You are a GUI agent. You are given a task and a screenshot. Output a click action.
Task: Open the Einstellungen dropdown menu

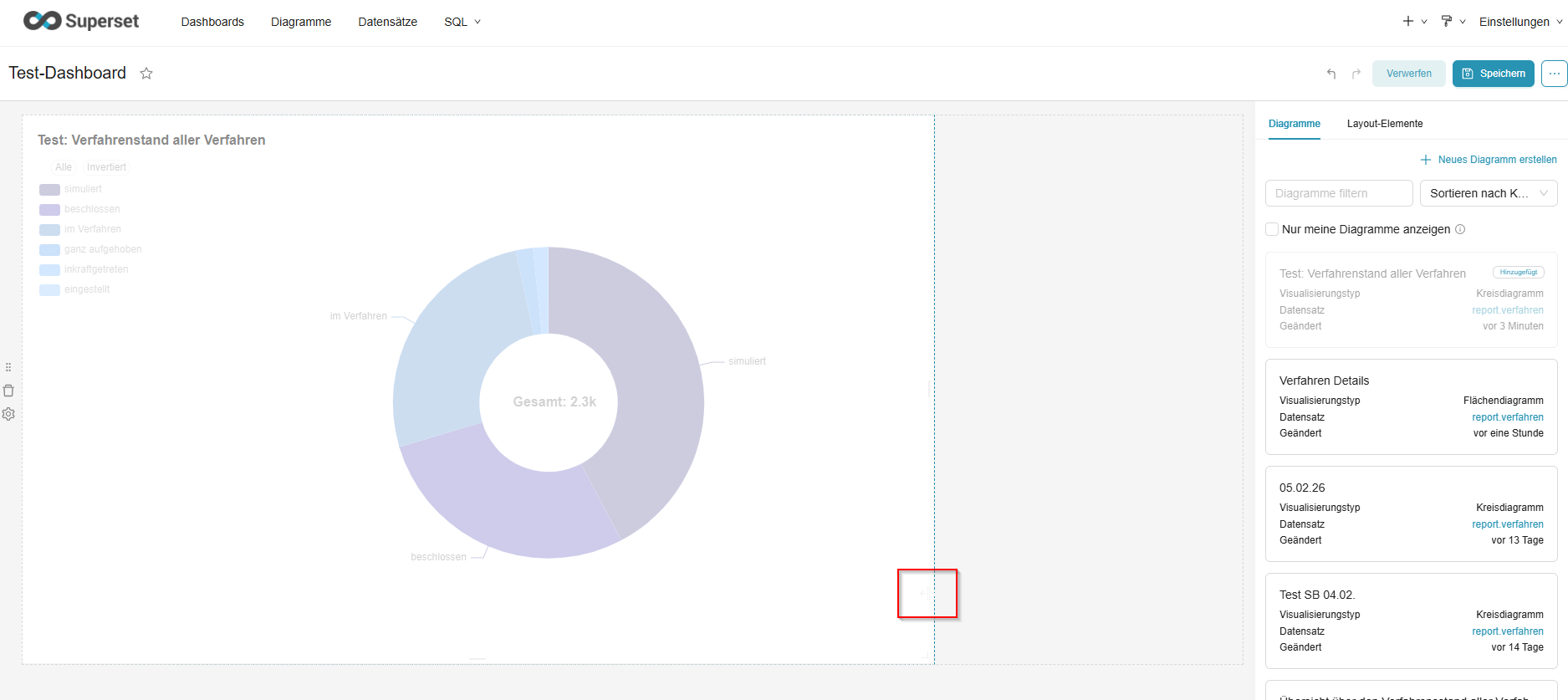pyautogui.click(x=1519, y=22)
